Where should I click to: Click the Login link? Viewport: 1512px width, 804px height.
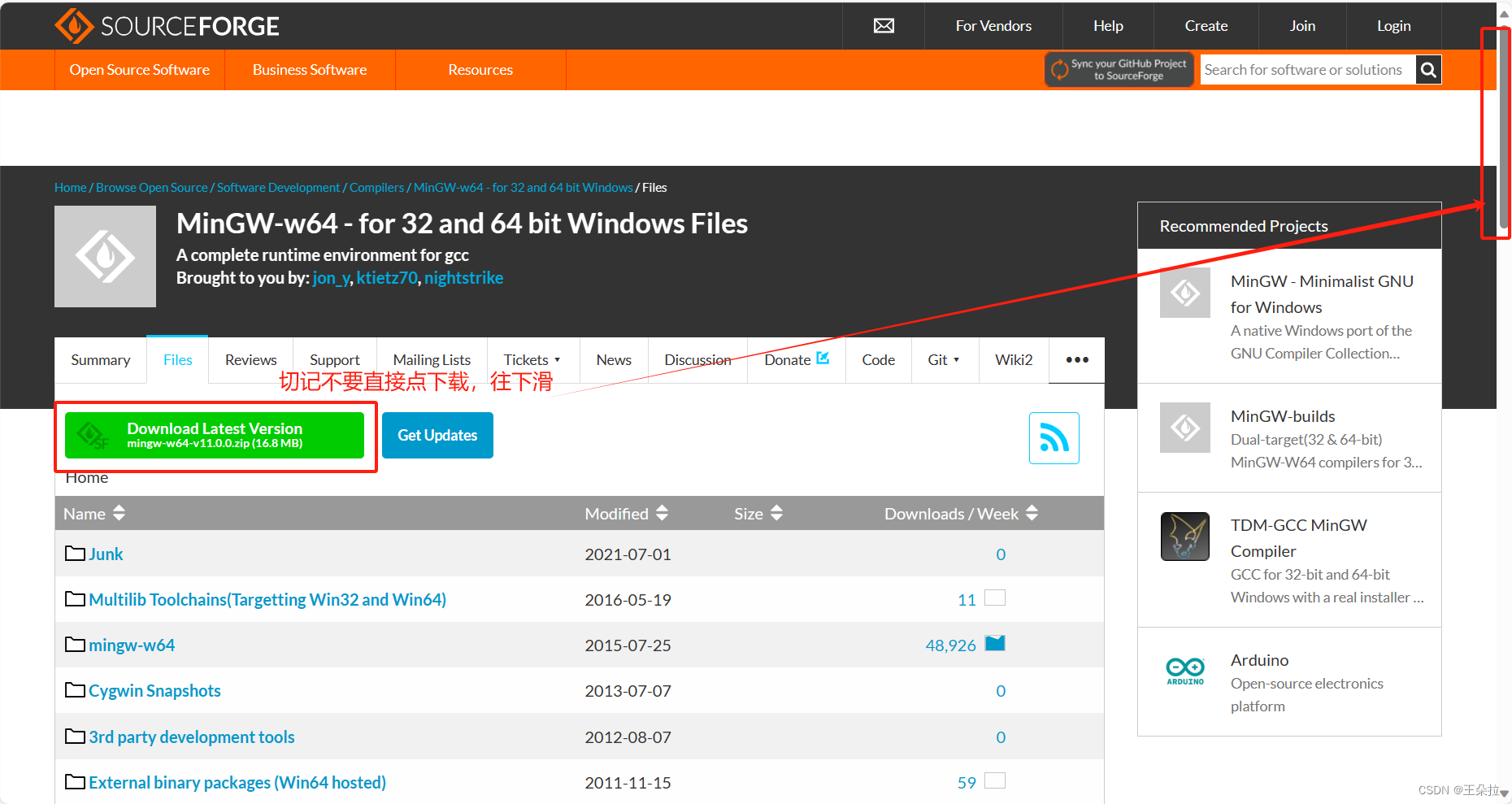(1393, 26)
